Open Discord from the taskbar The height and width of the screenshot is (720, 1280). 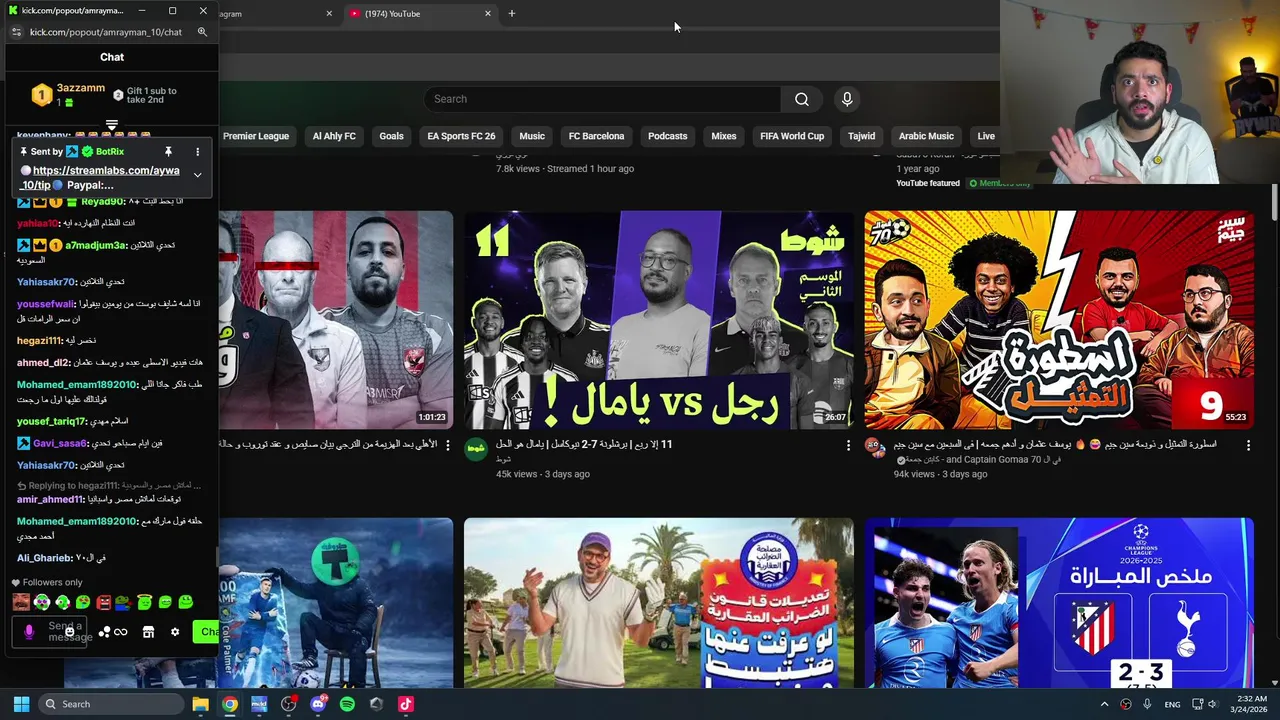point(318,704)
